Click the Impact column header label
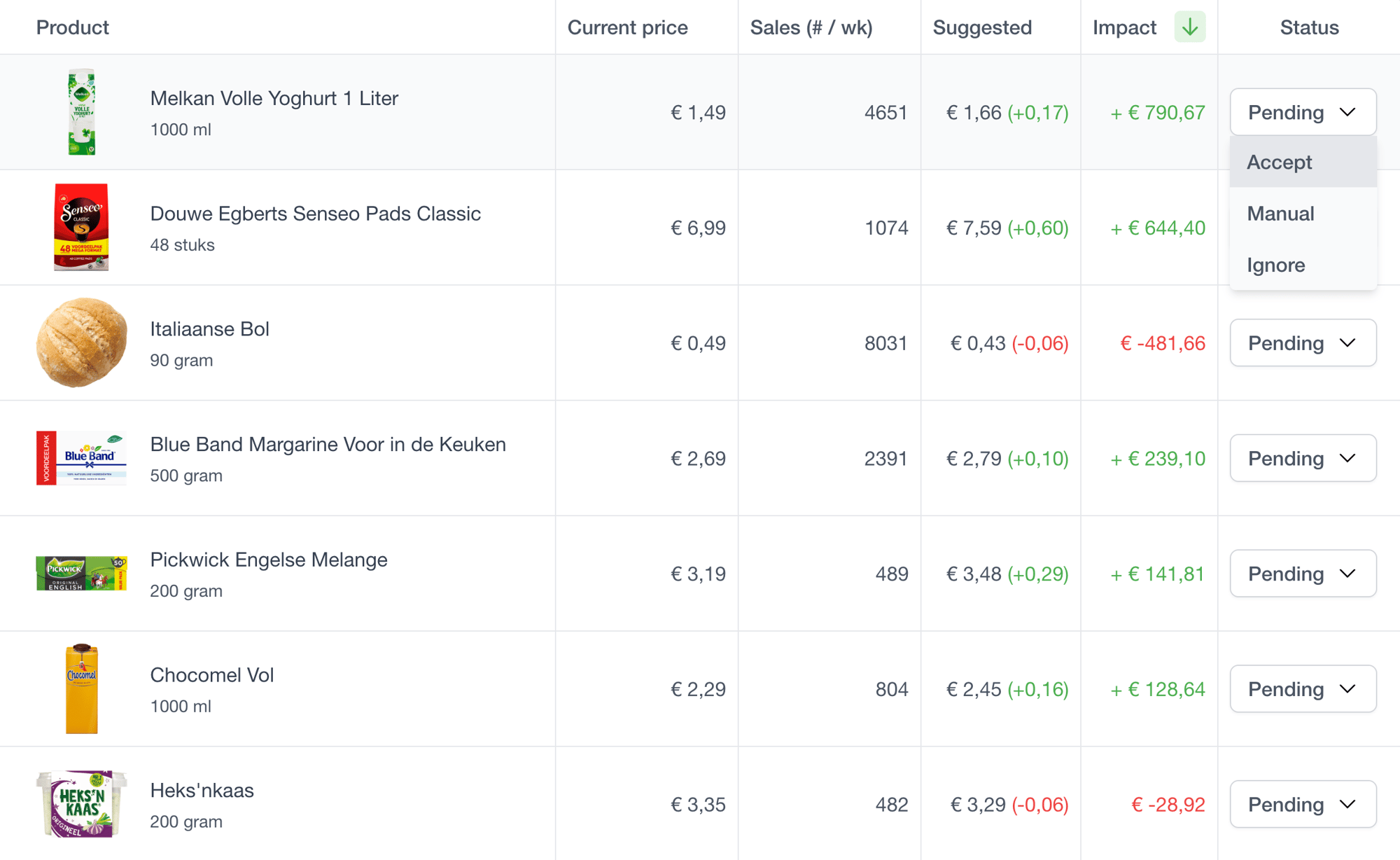1400x860 pixels. (1124, 27)
